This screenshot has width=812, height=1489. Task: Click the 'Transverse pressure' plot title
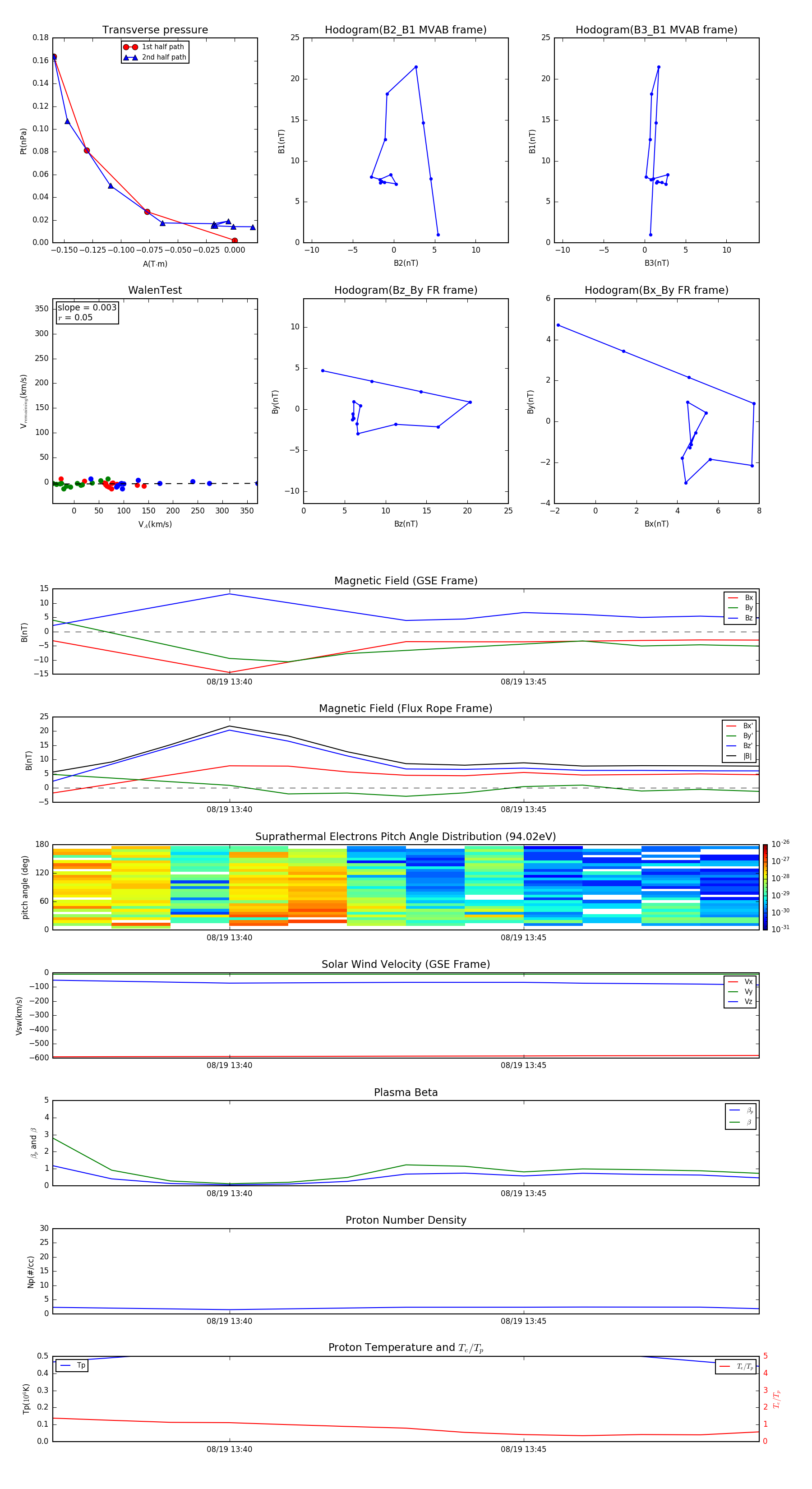(x=155, y=30)
